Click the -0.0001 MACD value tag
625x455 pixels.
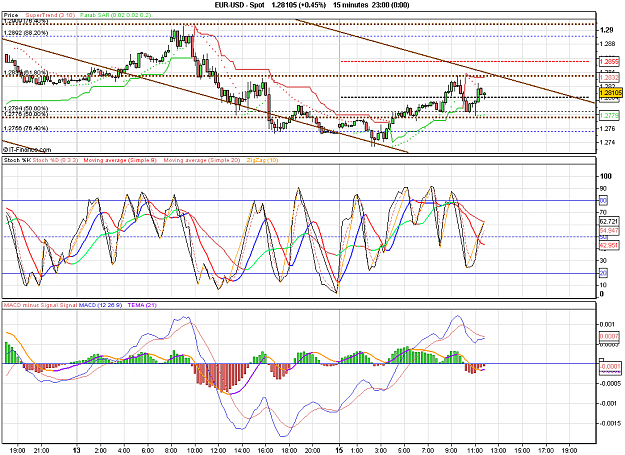(x=611, y=367)
